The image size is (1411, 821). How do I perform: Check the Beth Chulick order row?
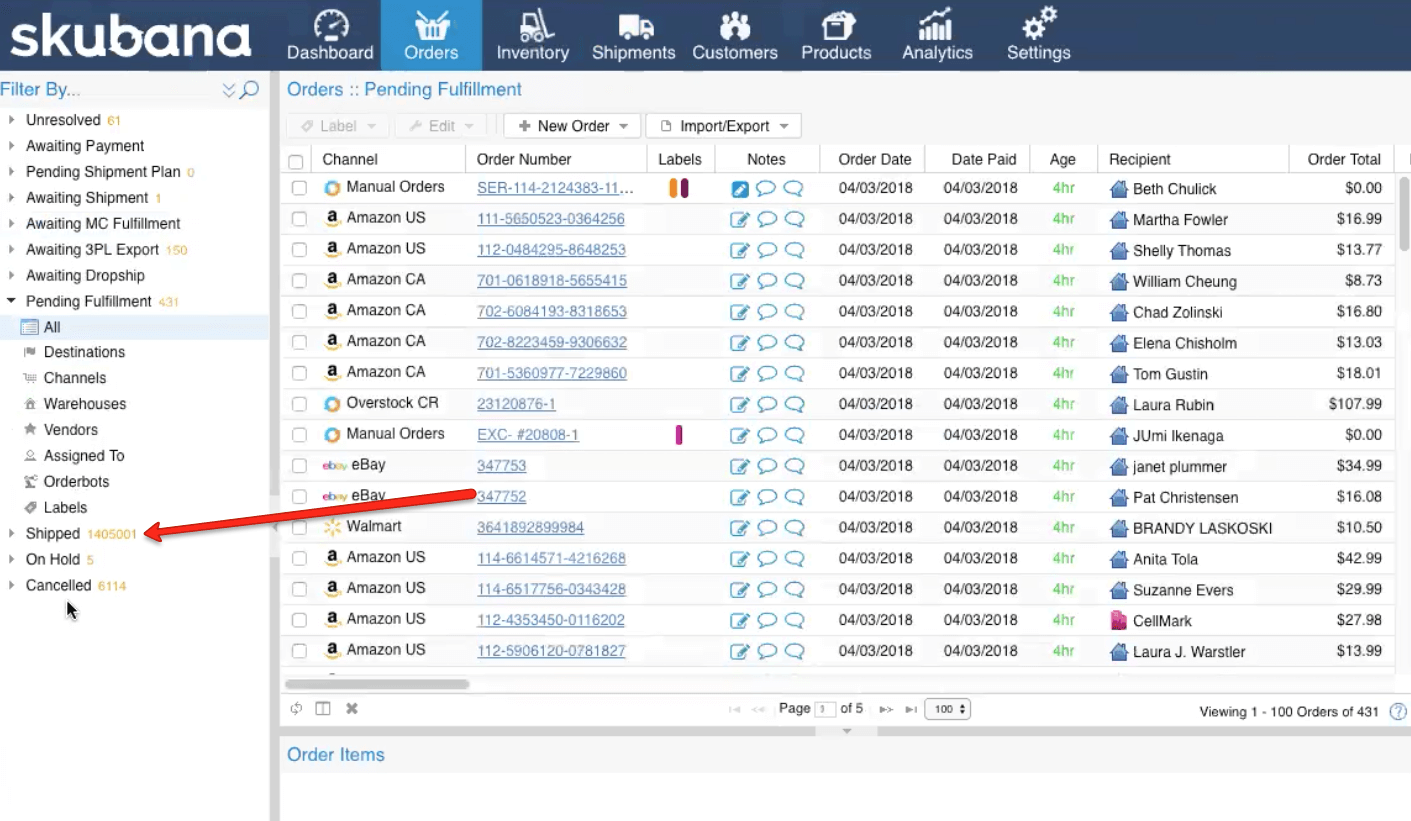click(299, 188)
